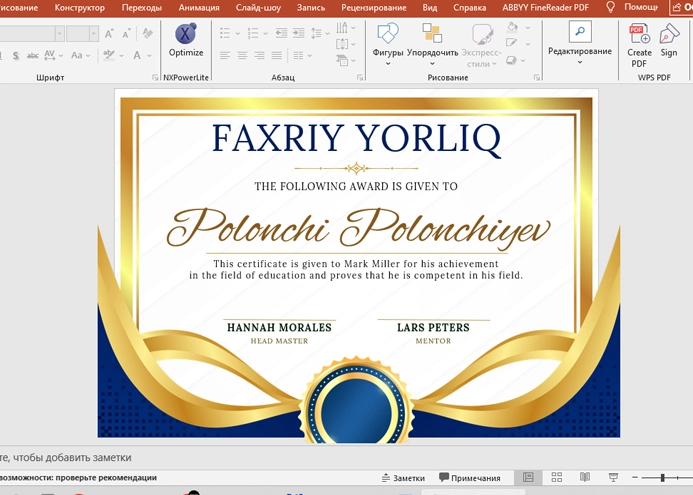Switch to Reading view
Screen dimensions: 693x495
coord(585,477)
